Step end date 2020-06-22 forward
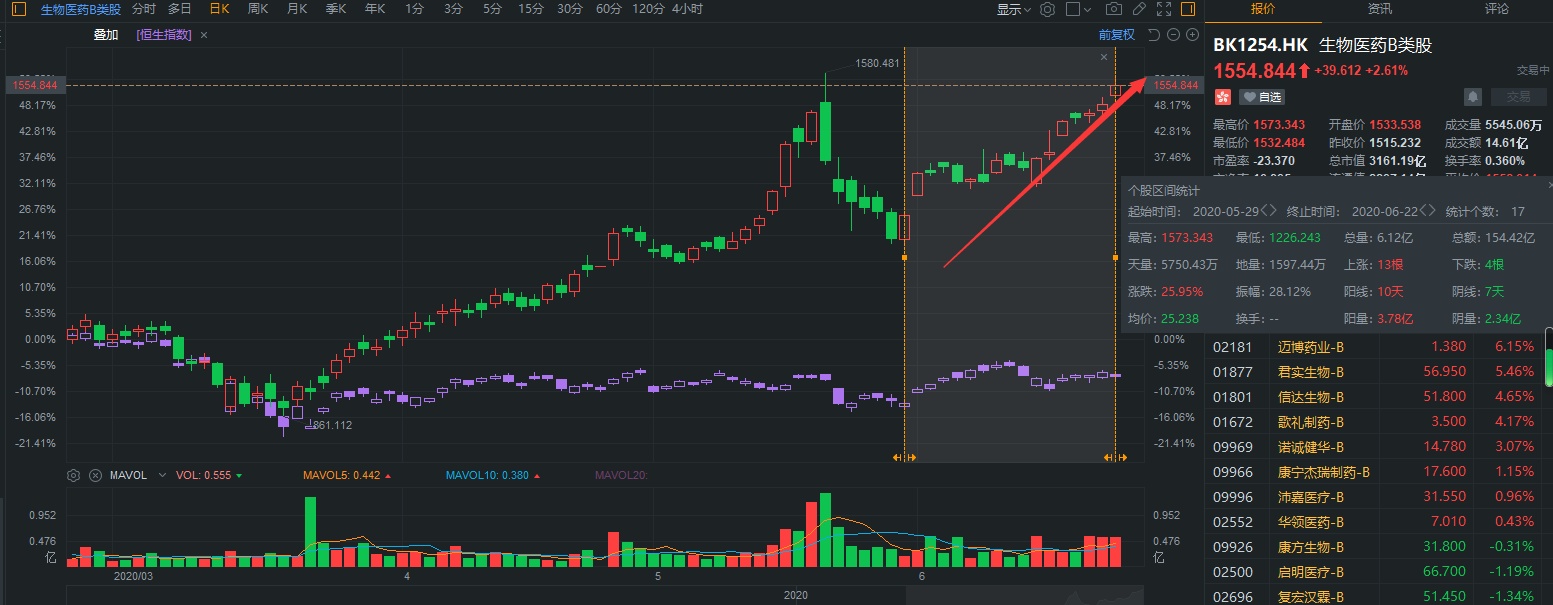This screenshot has width=1553, height=605. click(x=1433, y=211)
